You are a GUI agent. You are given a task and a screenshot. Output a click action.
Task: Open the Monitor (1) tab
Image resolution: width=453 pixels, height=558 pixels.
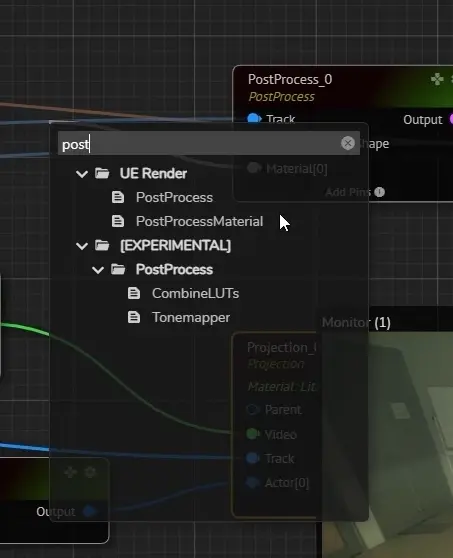356,322
